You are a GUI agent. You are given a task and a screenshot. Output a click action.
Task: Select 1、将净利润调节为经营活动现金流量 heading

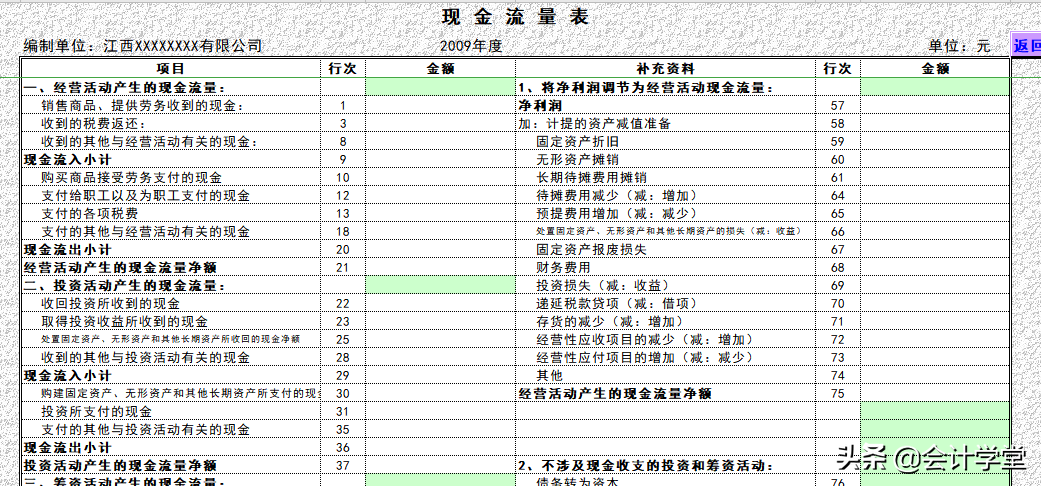(x=646, y=88)
